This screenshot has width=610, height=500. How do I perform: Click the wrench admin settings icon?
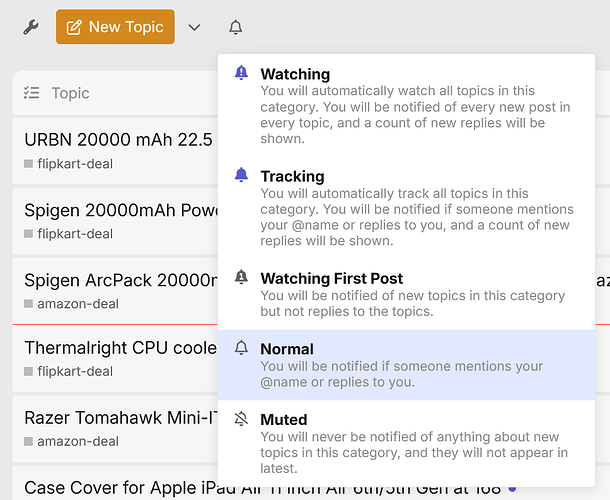coord(31,27)
